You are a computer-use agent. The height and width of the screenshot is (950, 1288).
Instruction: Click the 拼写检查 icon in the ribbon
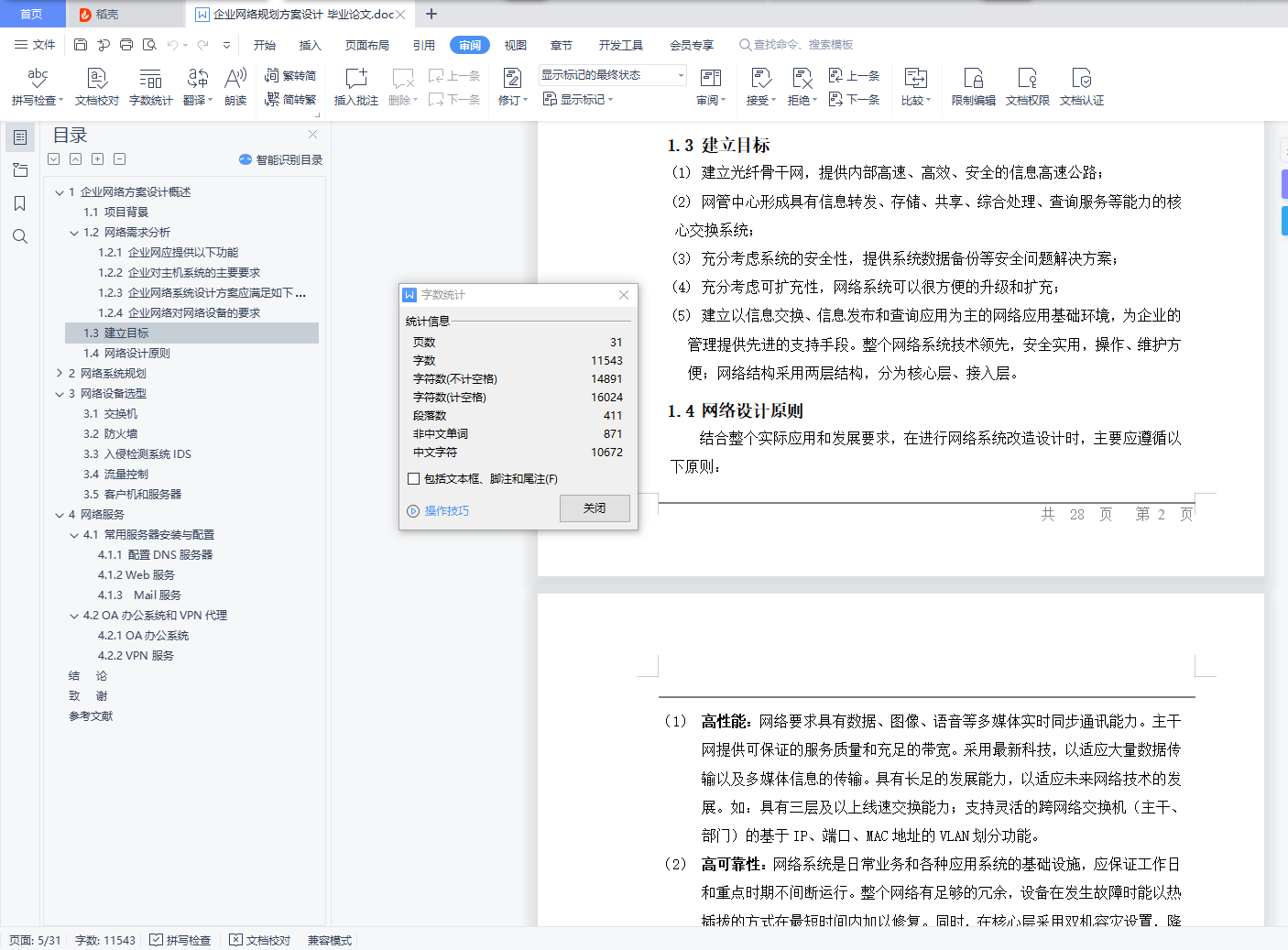point(38,87)
